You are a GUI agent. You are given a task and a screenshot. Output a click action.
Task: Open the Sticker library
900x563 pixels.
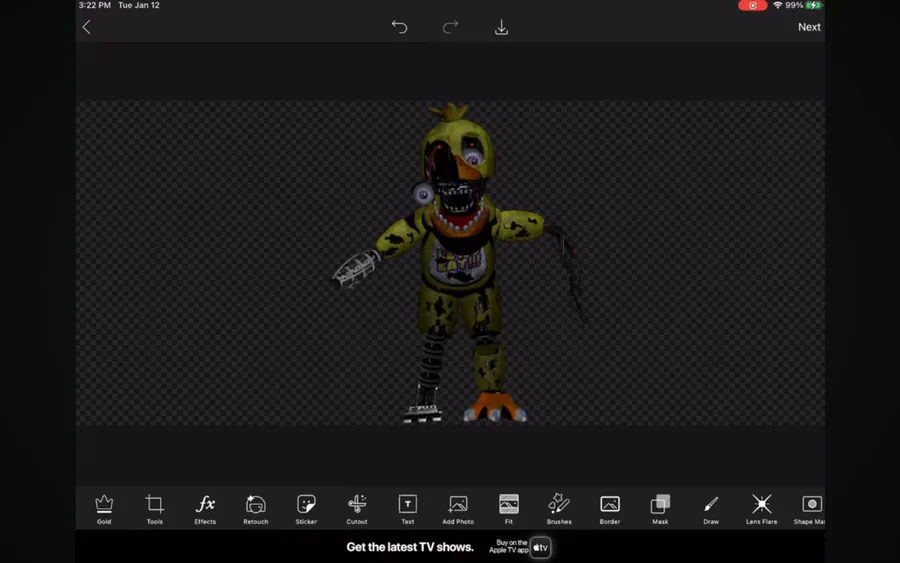306,509
